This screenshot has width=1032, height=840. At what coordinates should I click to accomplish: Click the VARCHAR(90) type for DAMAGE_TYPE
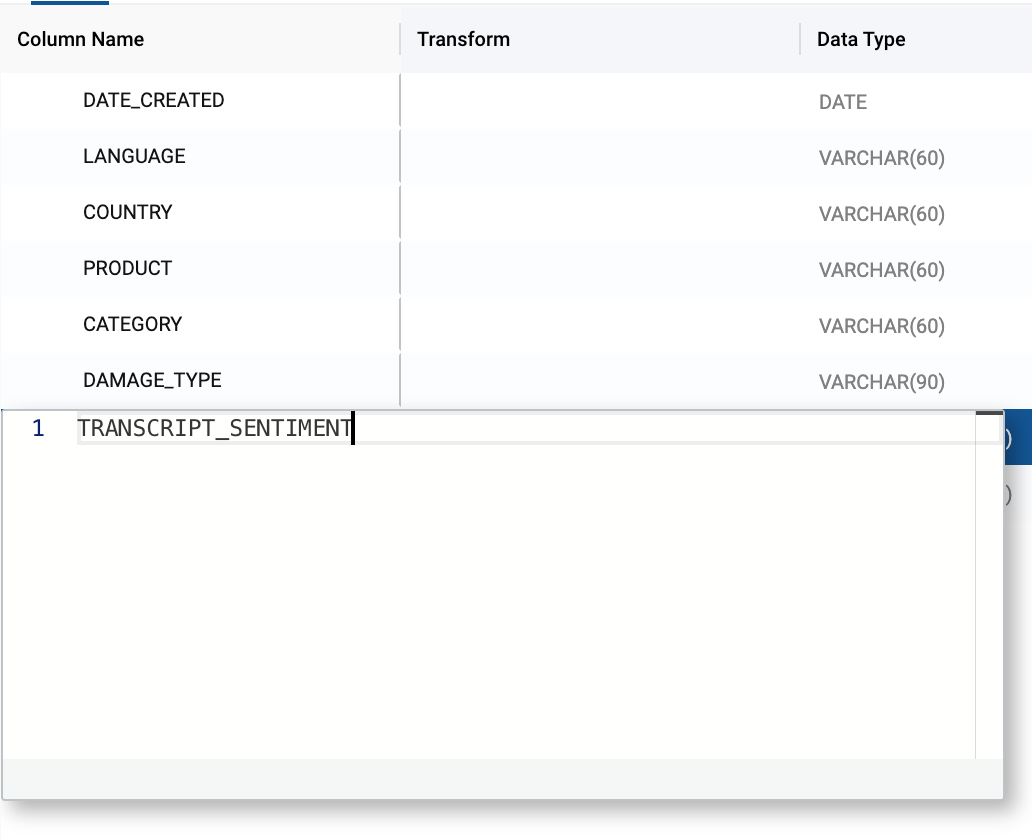(x=882, y=382)
